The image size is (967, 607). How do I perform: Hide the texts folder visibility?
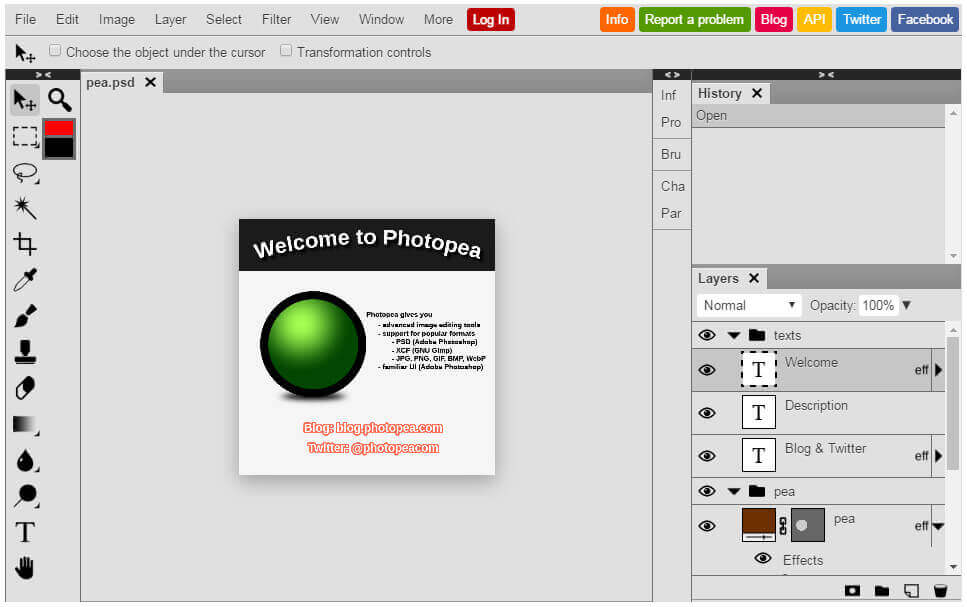(707, 335)
